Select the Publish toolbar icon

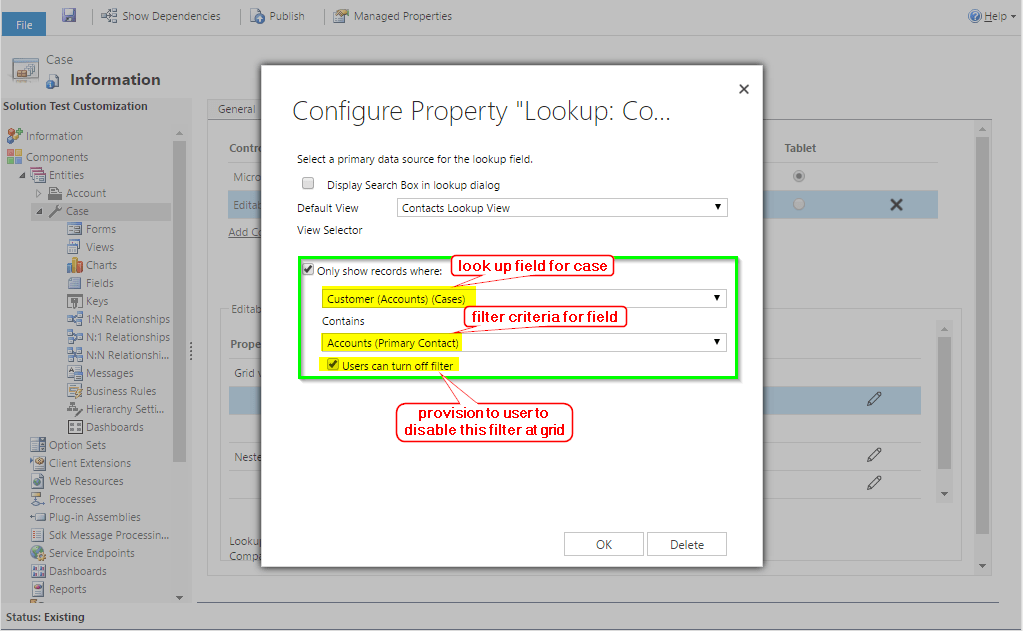(x=258, y=15)
